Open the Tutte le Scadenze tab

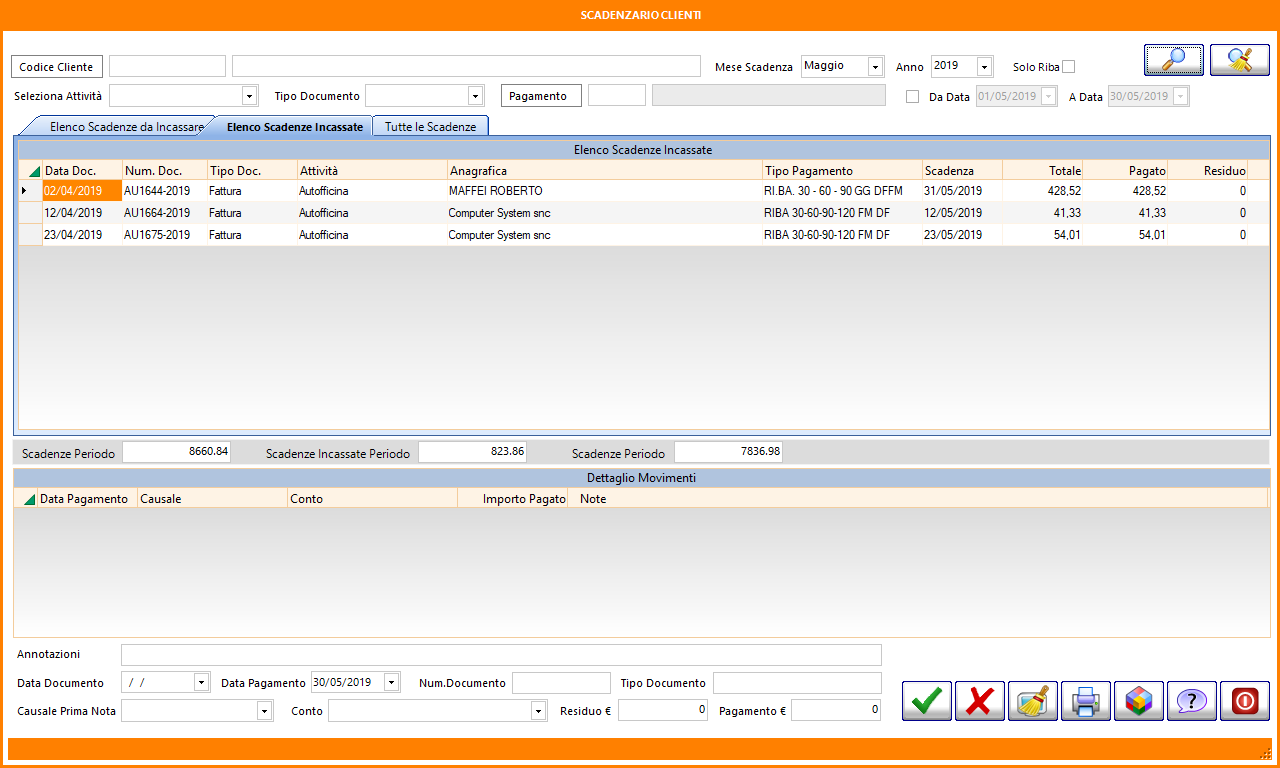430,128
